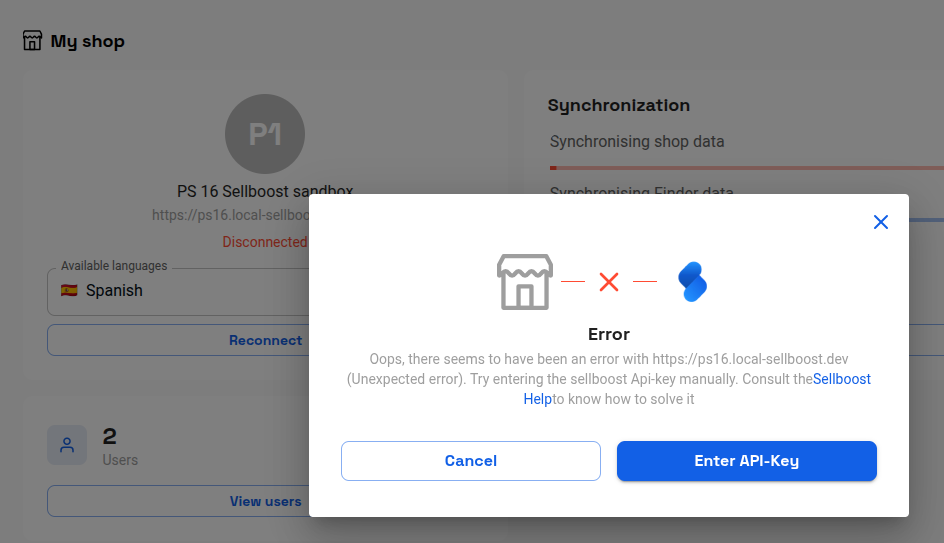Open the Sellboost Help link
The width and height of the screenshot is (944, 543).
842,379
